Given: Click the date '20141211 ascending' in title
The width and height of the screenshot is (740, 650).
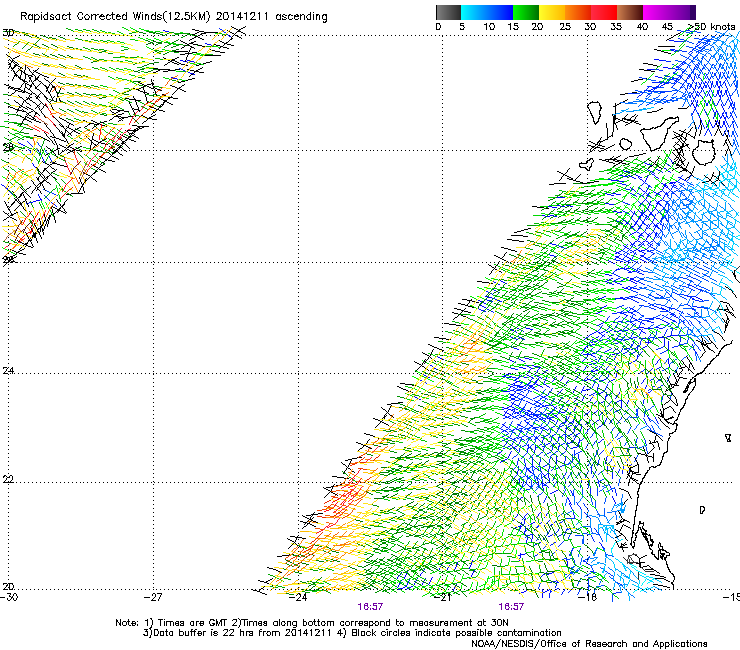Looking at the screenshot, I should [x=271, y=17].
